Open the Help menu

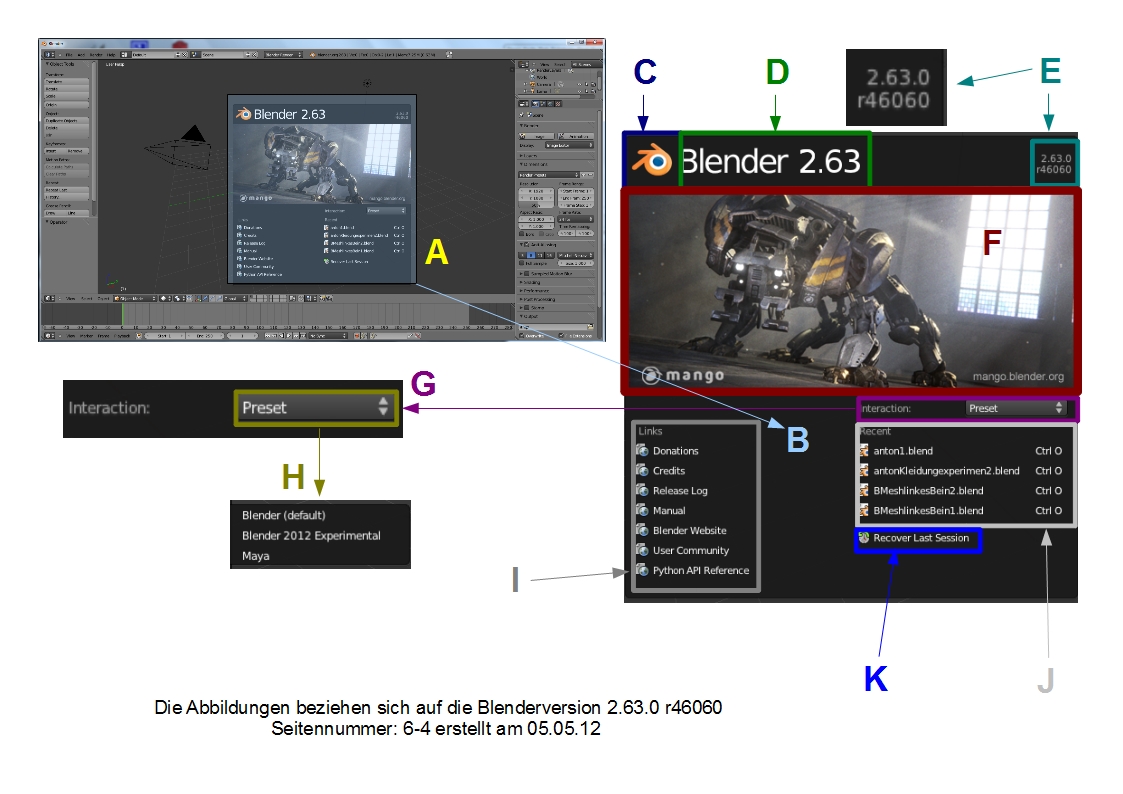coord(112,54)
